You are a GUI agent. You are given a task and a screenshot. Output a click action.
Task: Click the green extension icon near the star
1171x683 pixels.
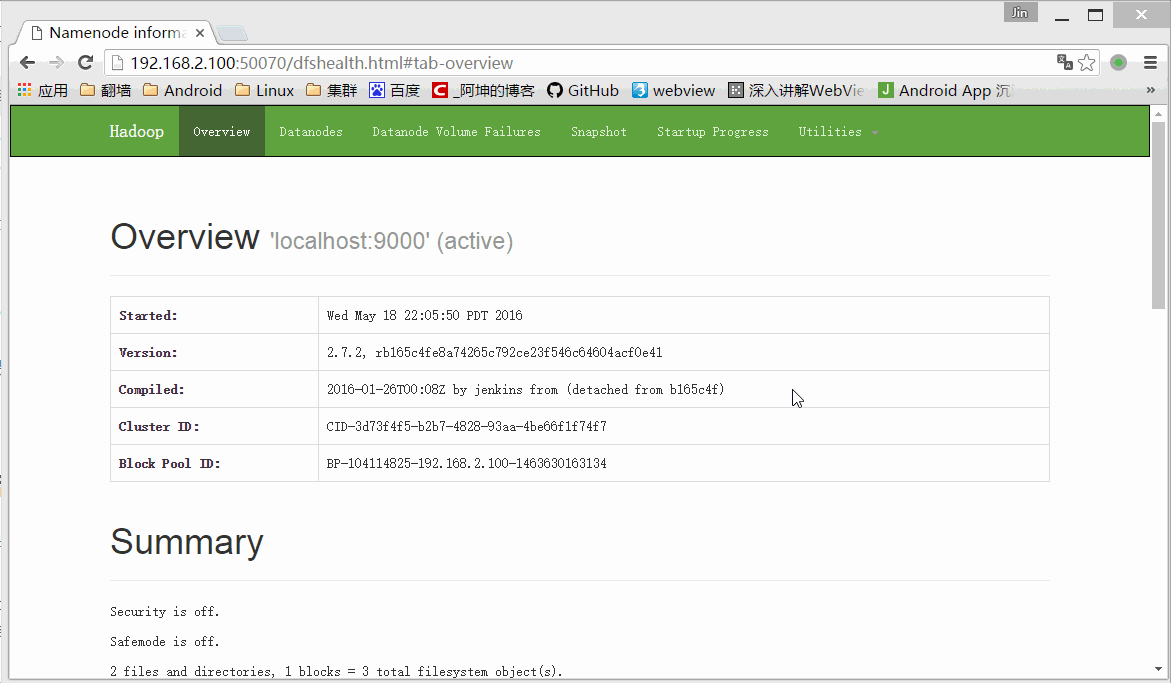1118,62
